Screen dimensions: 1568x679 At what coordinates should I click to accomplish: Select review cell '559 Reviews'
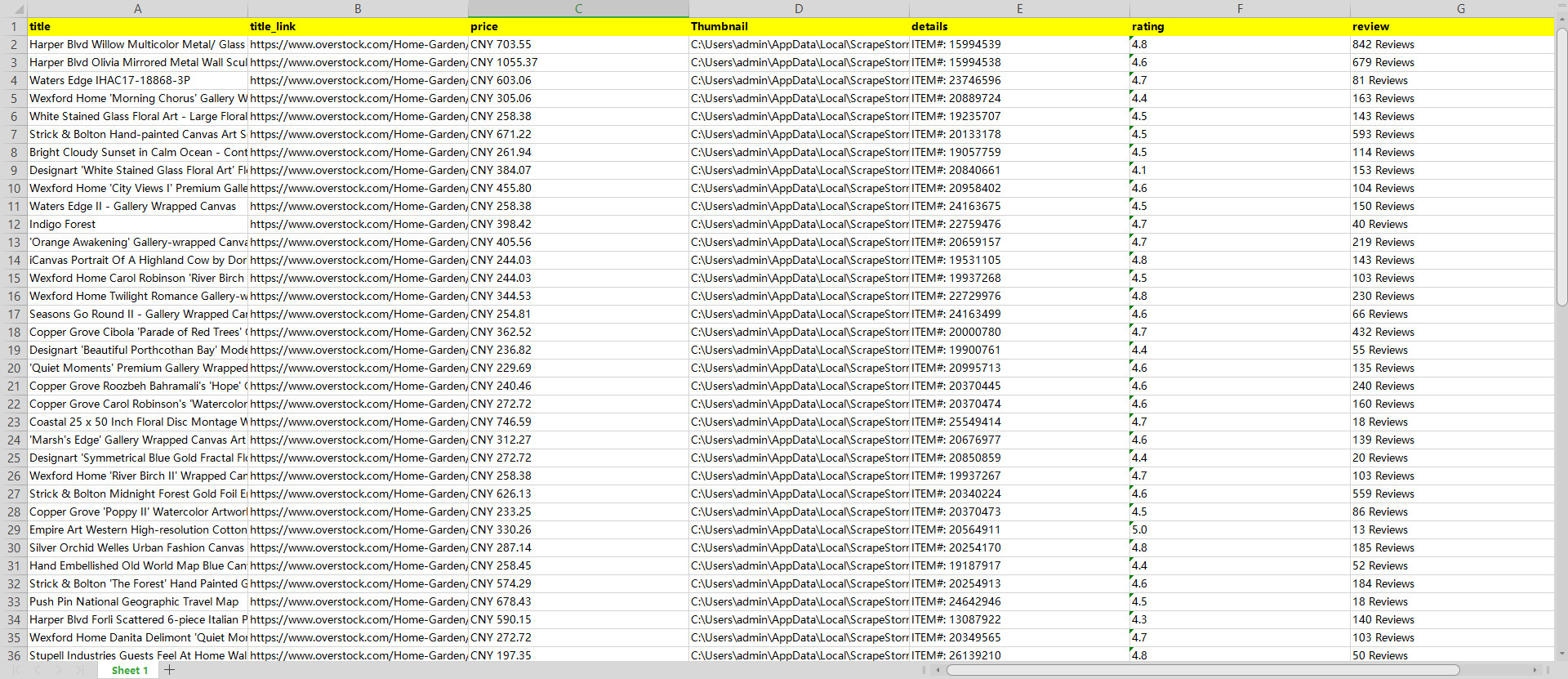(1452, 494)
